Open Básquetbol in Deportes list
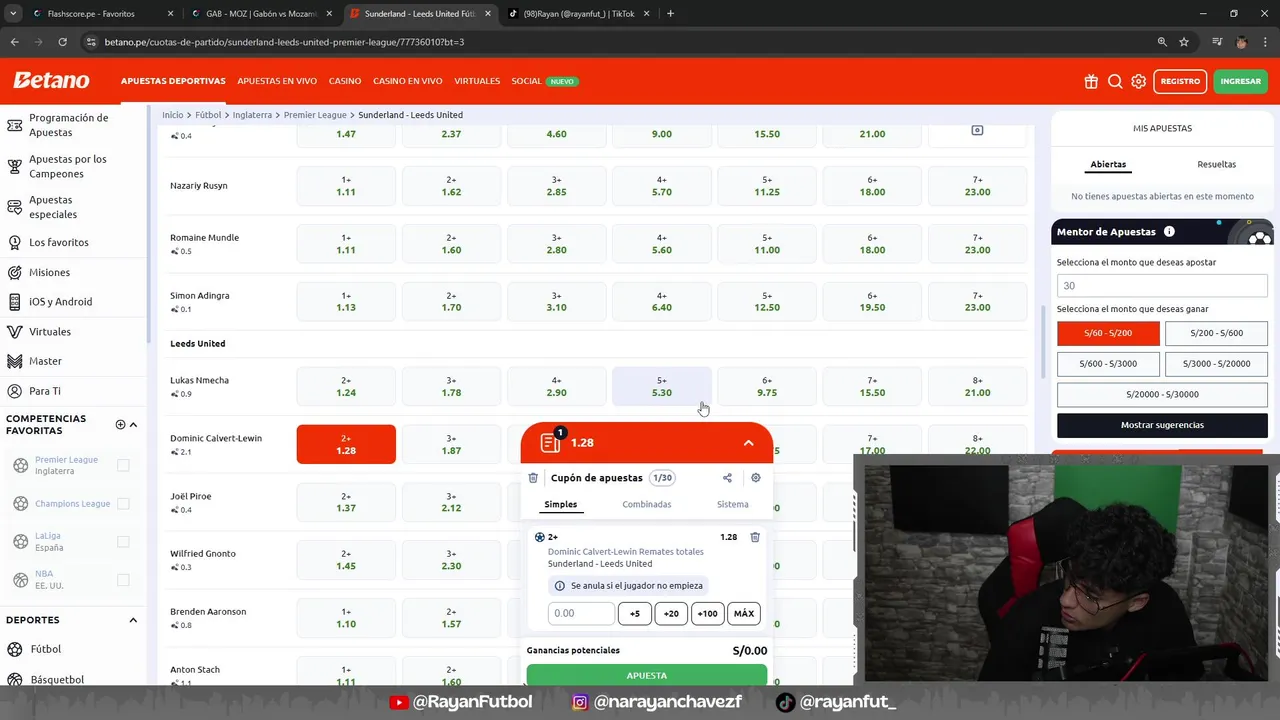 tap(57, 680)
